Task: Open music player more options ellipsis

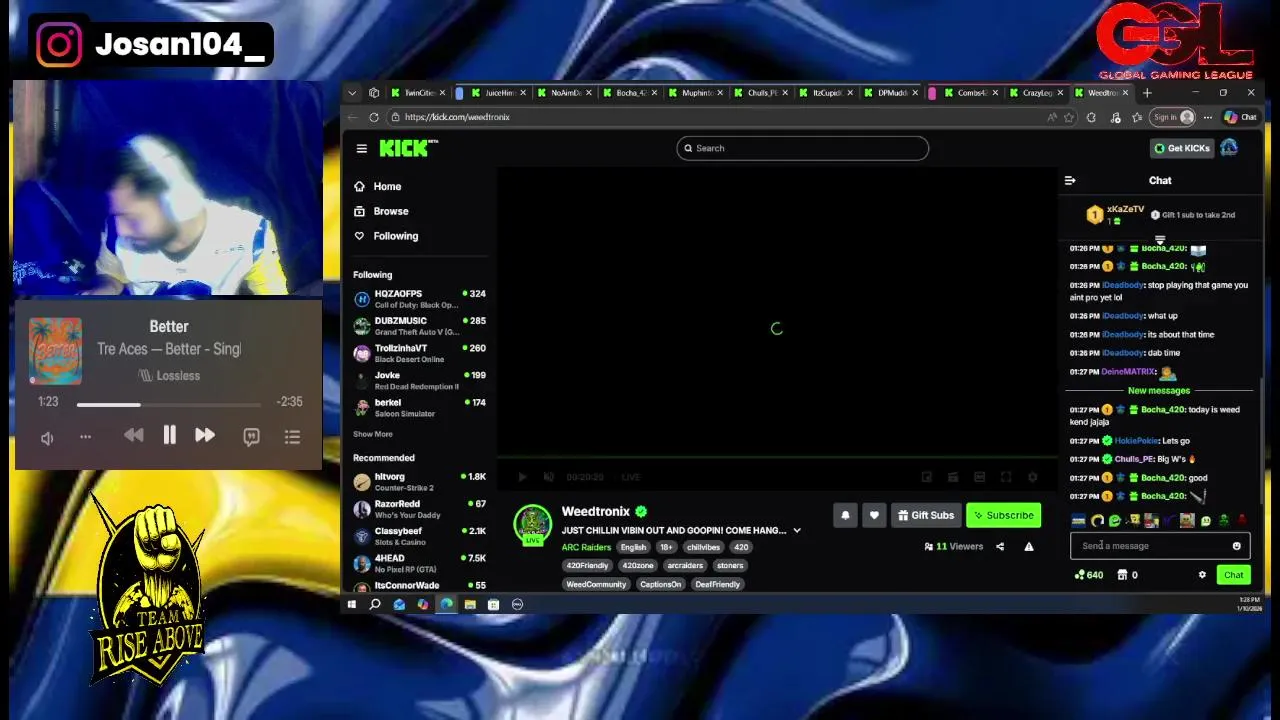Action: 85,437
